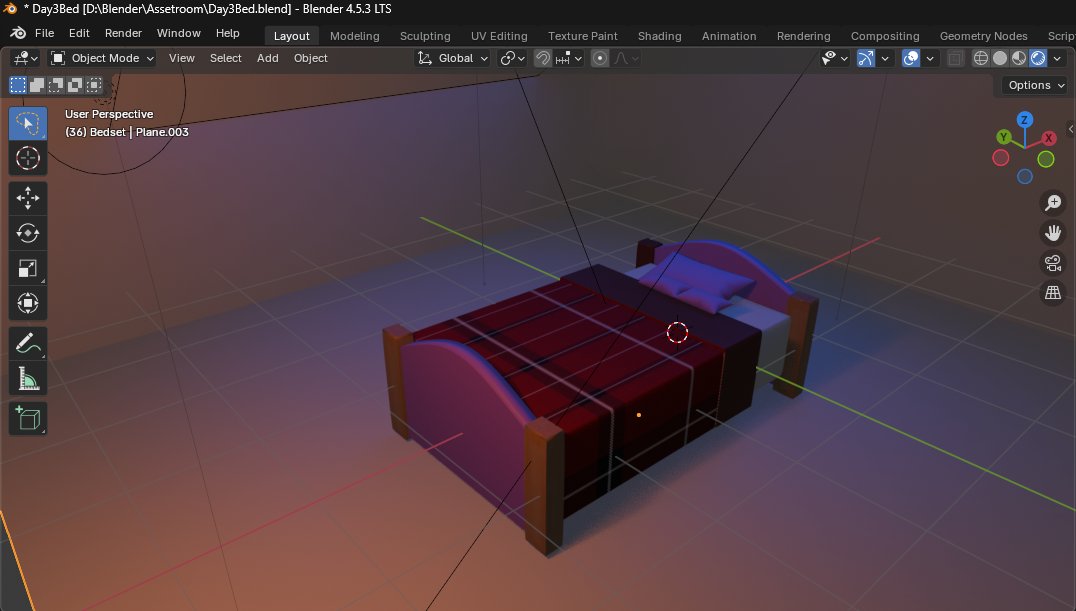This screenshot has height=611, width=1076.
Task: Expand the viewport shading options arrow
Action: pos(1057,58)
